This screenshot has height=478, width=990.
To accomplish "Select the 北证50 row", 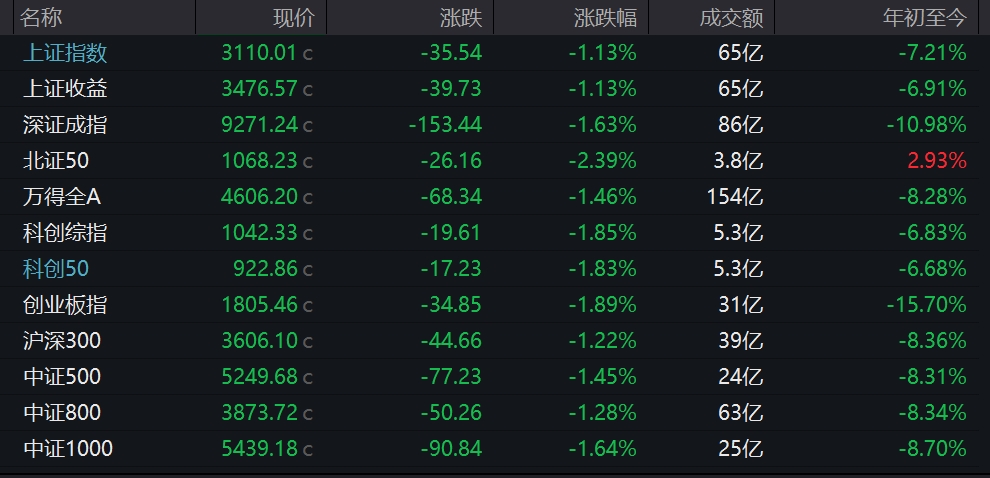I will pyautogui.click(x=495, y=161).
